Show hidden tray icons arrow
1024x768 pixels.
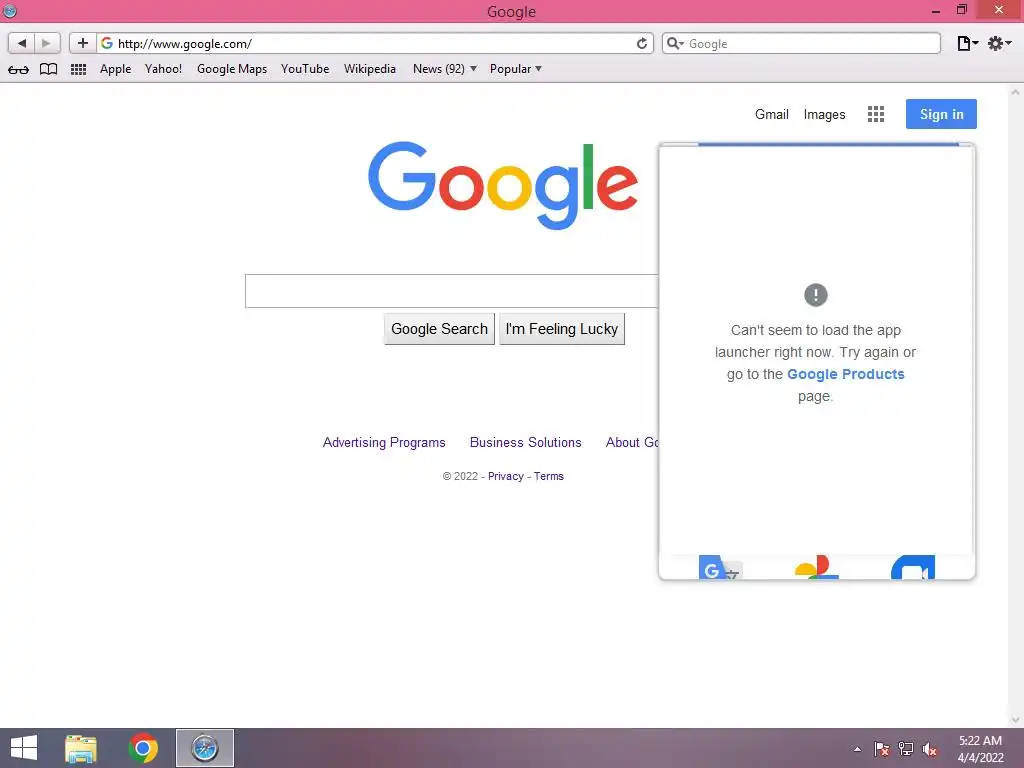pos(857,749)
